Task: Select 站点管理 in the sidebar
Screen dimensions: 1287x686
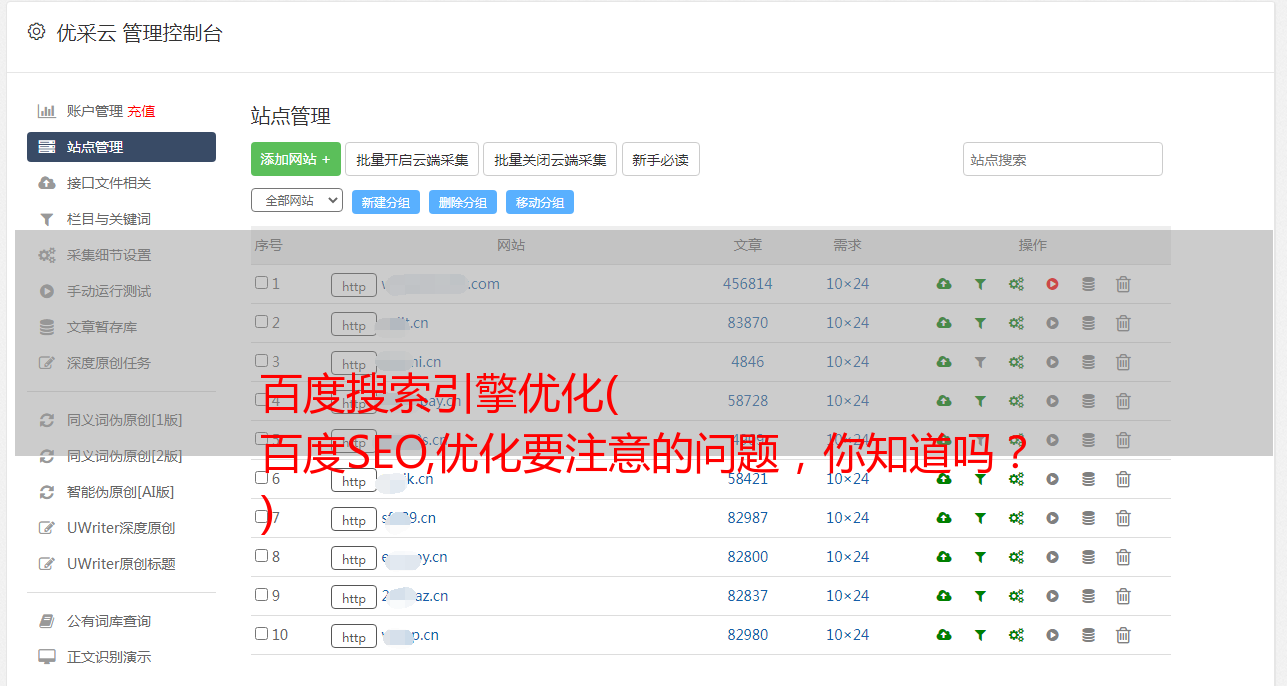Action: (121, 147)
